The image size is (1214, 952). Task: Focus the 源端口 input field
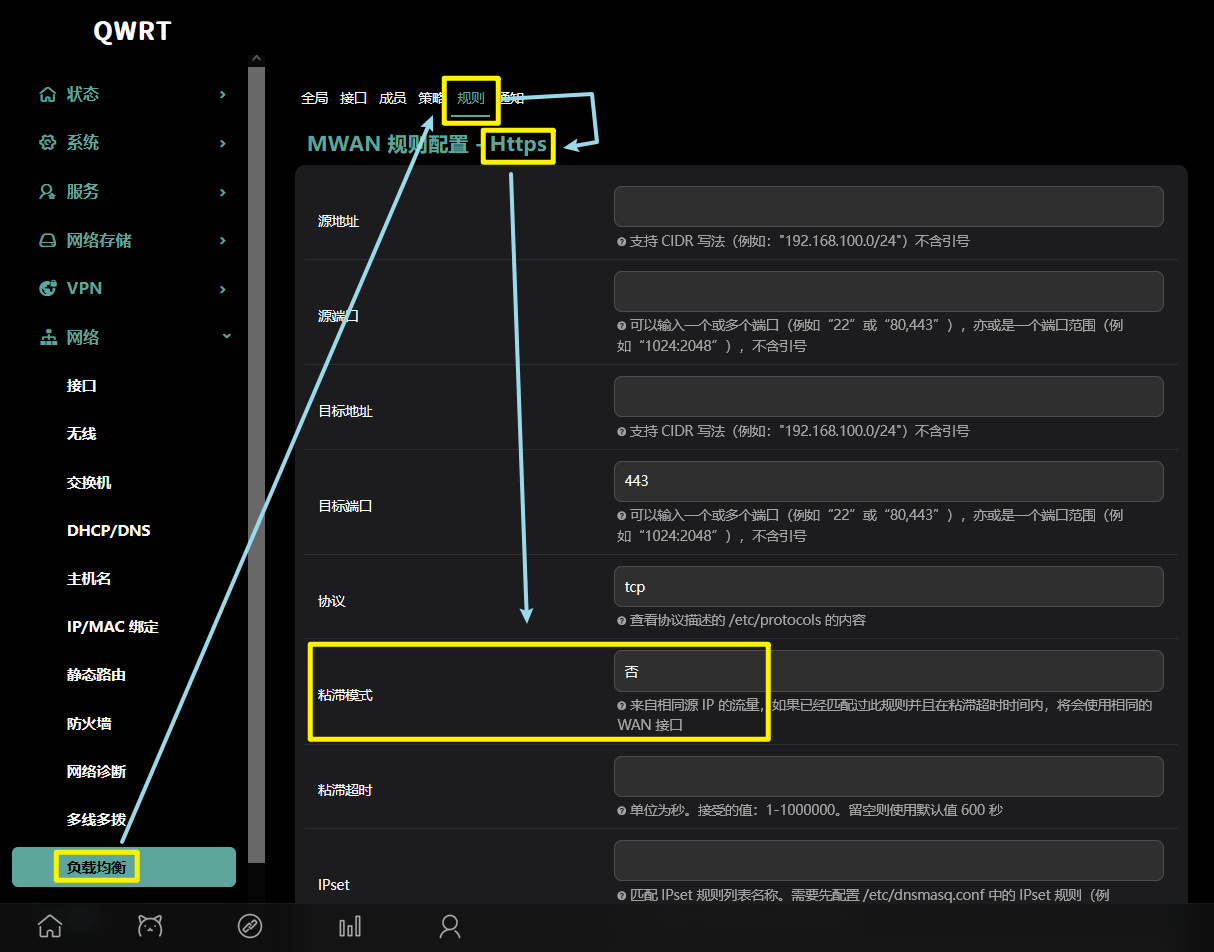tap(888, 291)
